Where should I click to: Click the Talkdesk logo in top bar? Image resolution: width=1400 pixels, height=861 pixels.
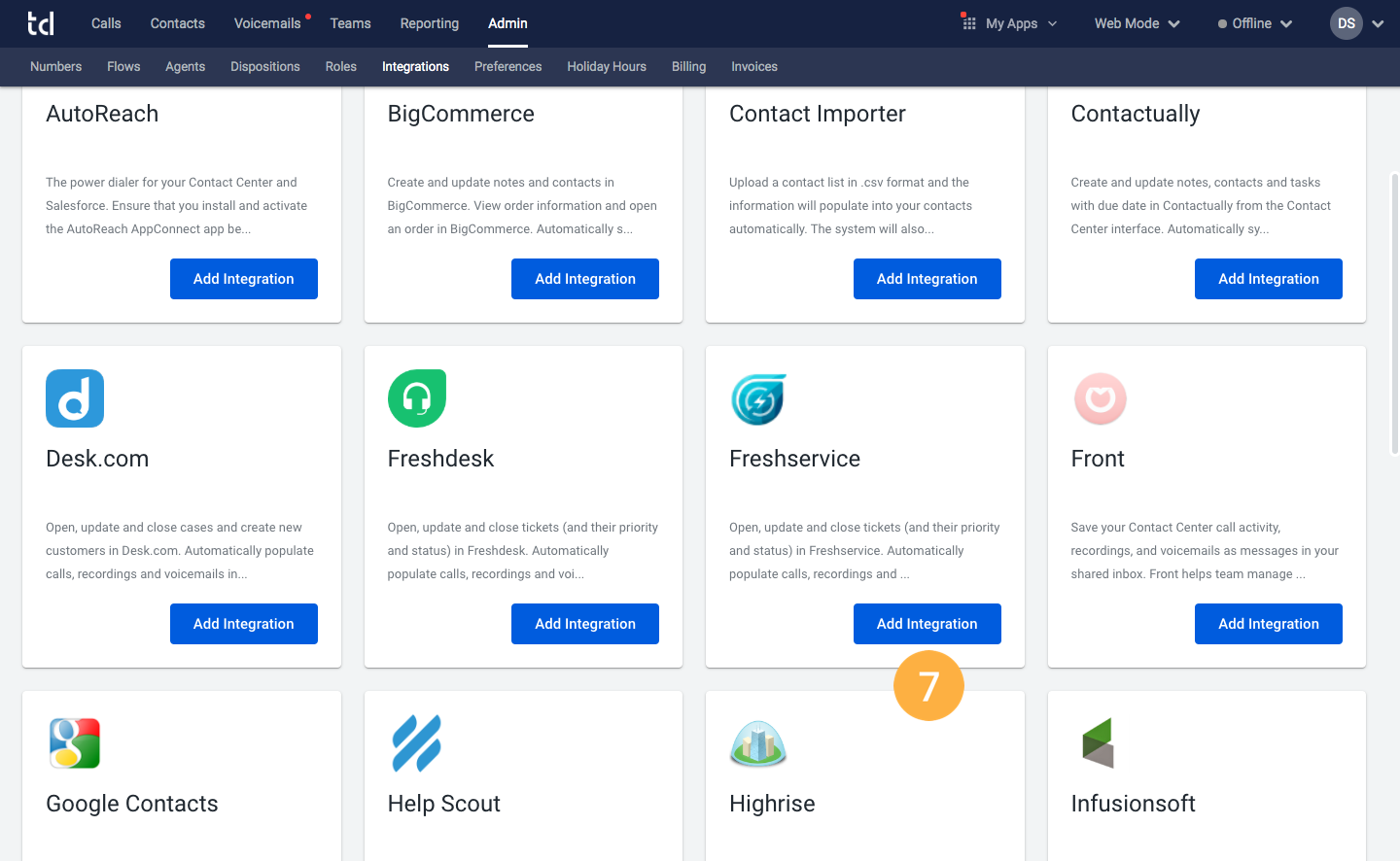click(x=41, y=23)
